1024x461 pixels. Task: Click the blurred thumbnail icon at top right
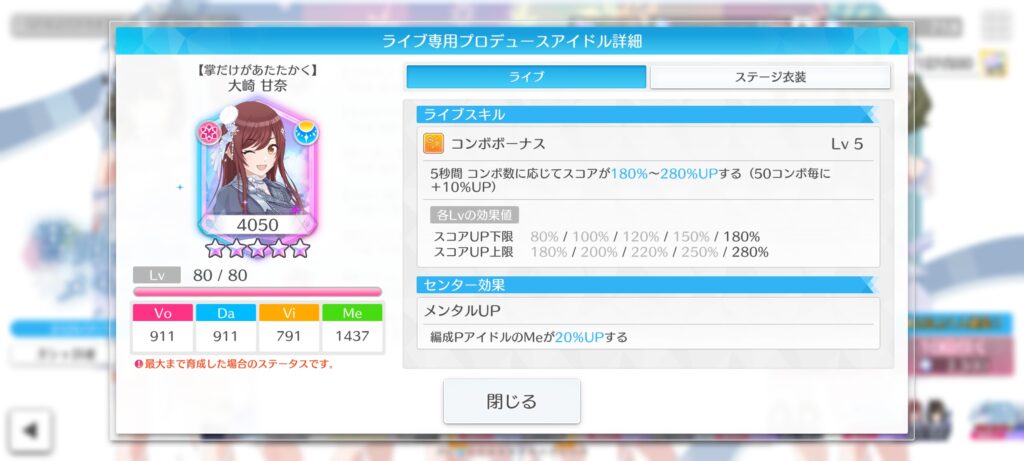pos(995,64)
